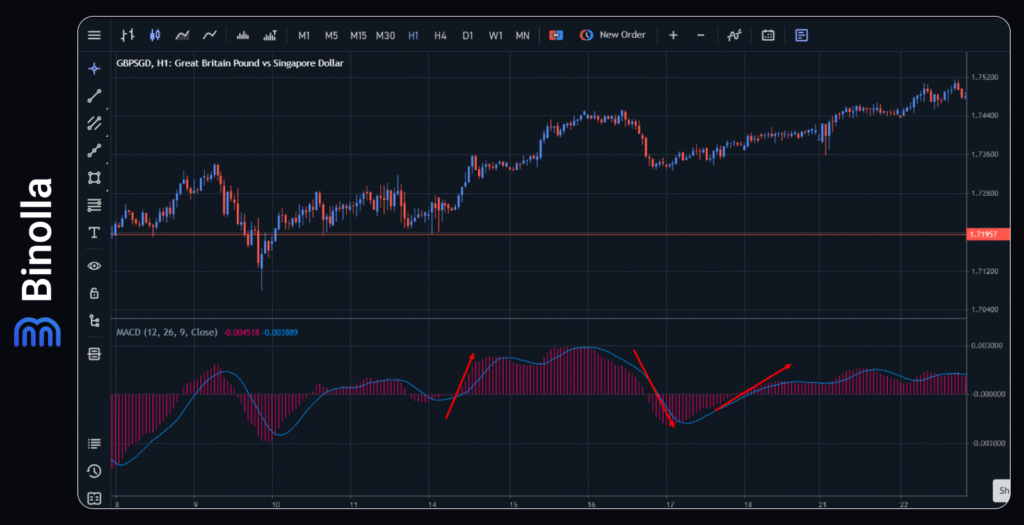Switch to candlestick chart style
This screenshot has height=525, width=1024.
pyautogui.click(x=154, y=35)
